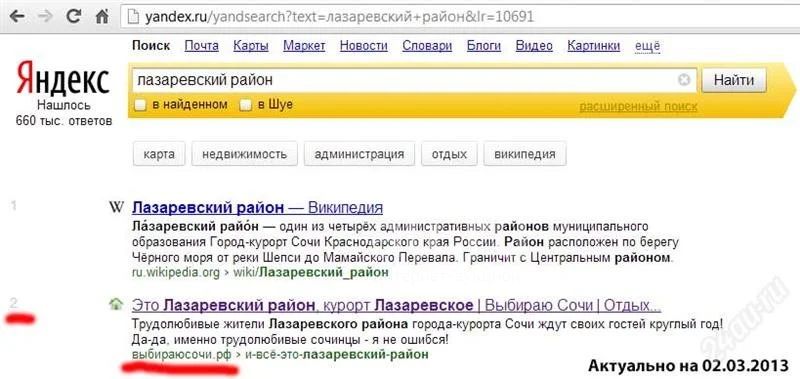
Task: Tick the 'в Шуе' checkbox
Action: (246, 105)
